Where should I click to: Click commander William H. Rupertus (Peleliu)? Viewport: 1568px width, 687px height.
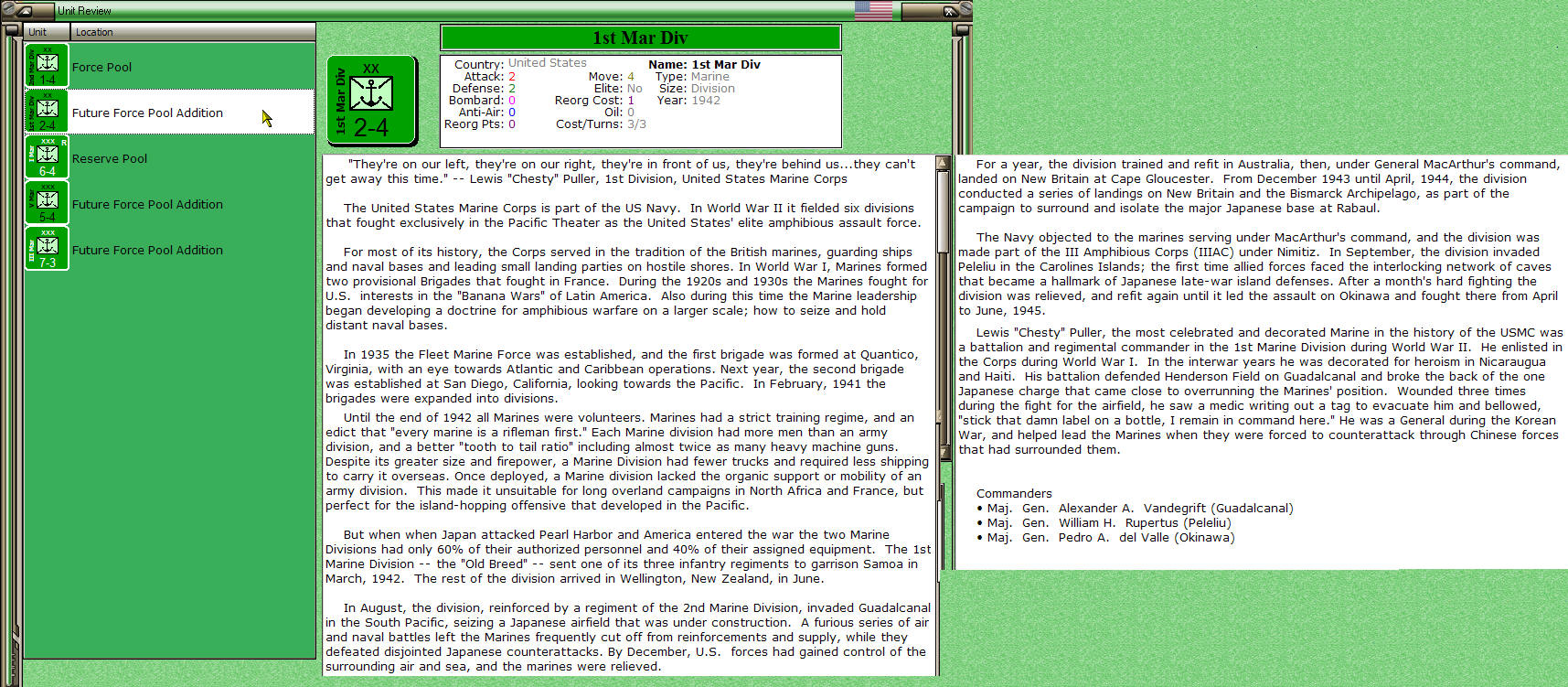click(1109, 523)
